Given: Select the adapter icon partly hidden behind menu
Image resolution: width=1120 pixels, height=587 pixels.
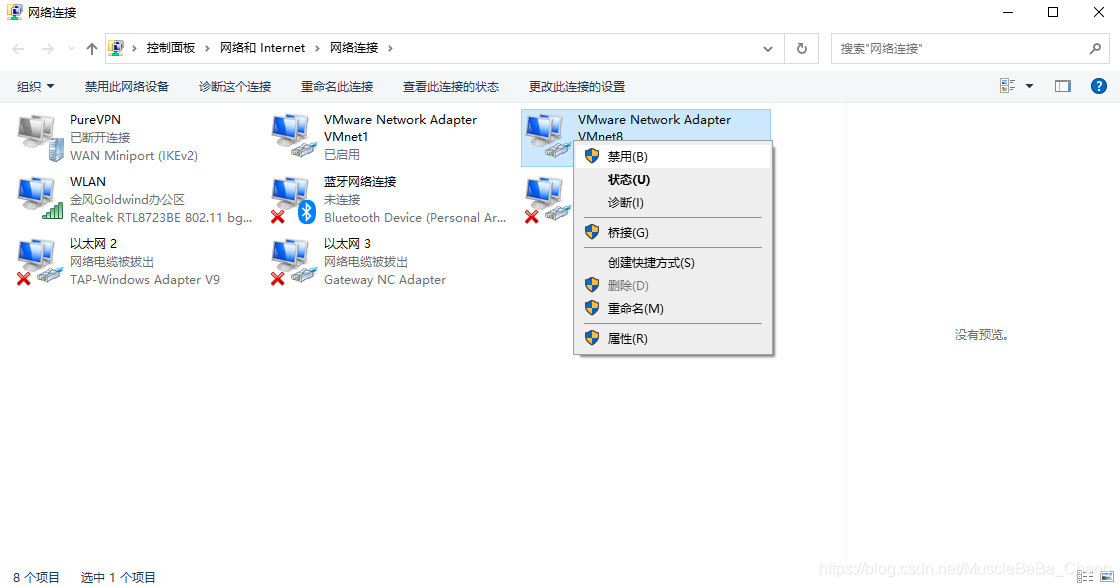Looking at the screenshot, I should tap(548, 199).
